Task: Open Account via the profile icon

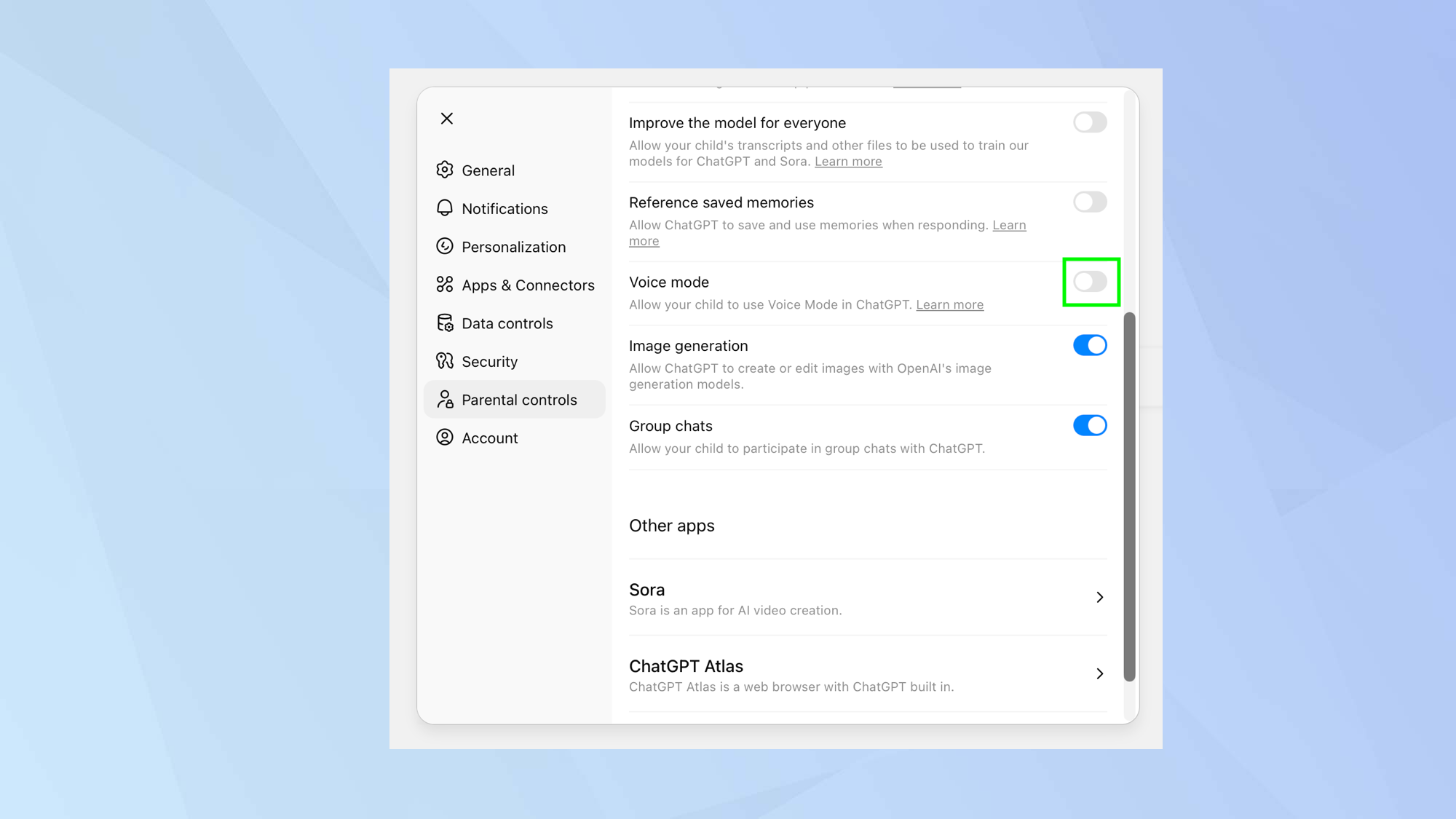Action: pos(445,438)
